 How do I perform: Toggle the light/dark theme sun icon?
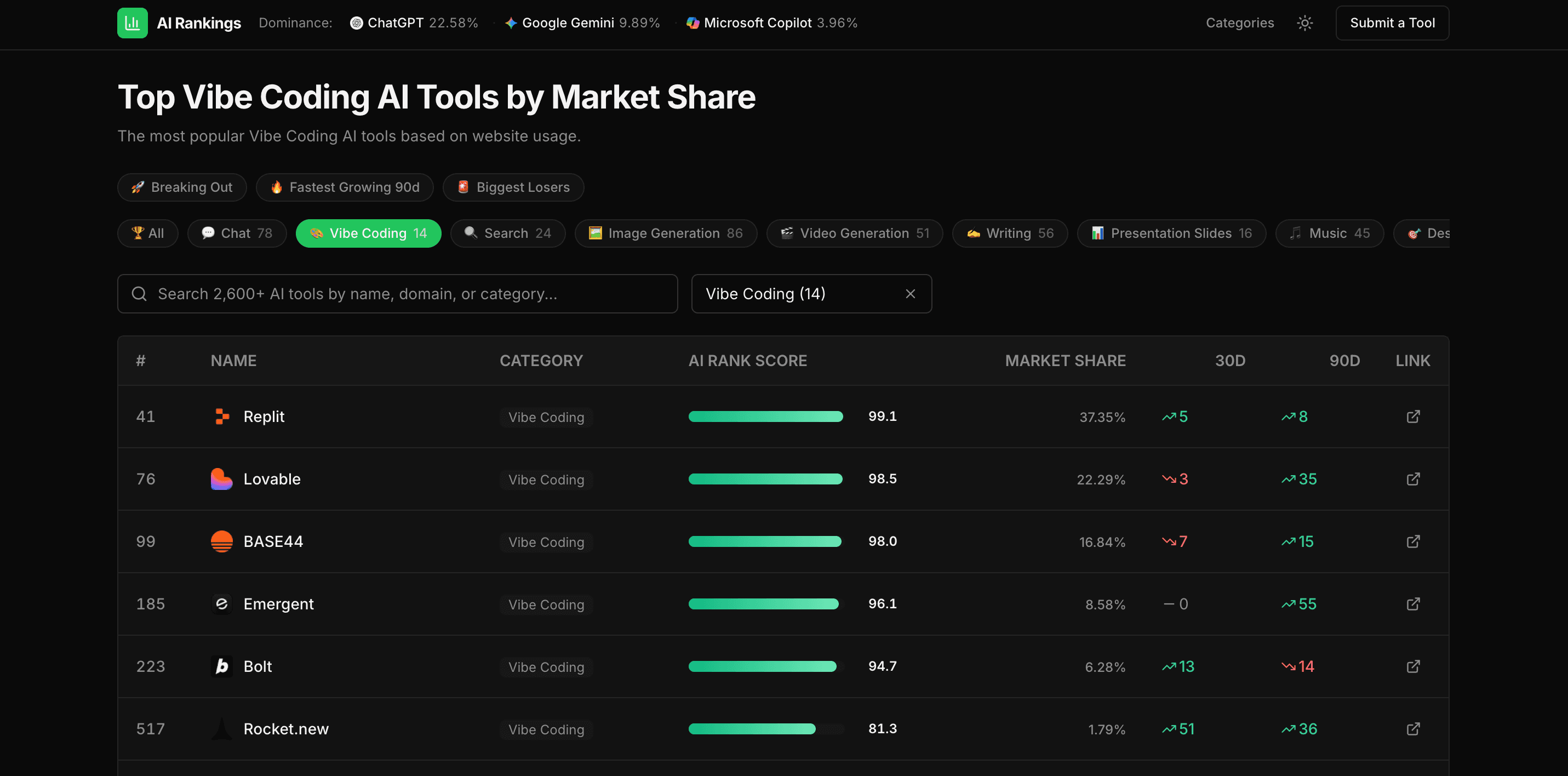pyautogui.click(x=1304, y=23)
